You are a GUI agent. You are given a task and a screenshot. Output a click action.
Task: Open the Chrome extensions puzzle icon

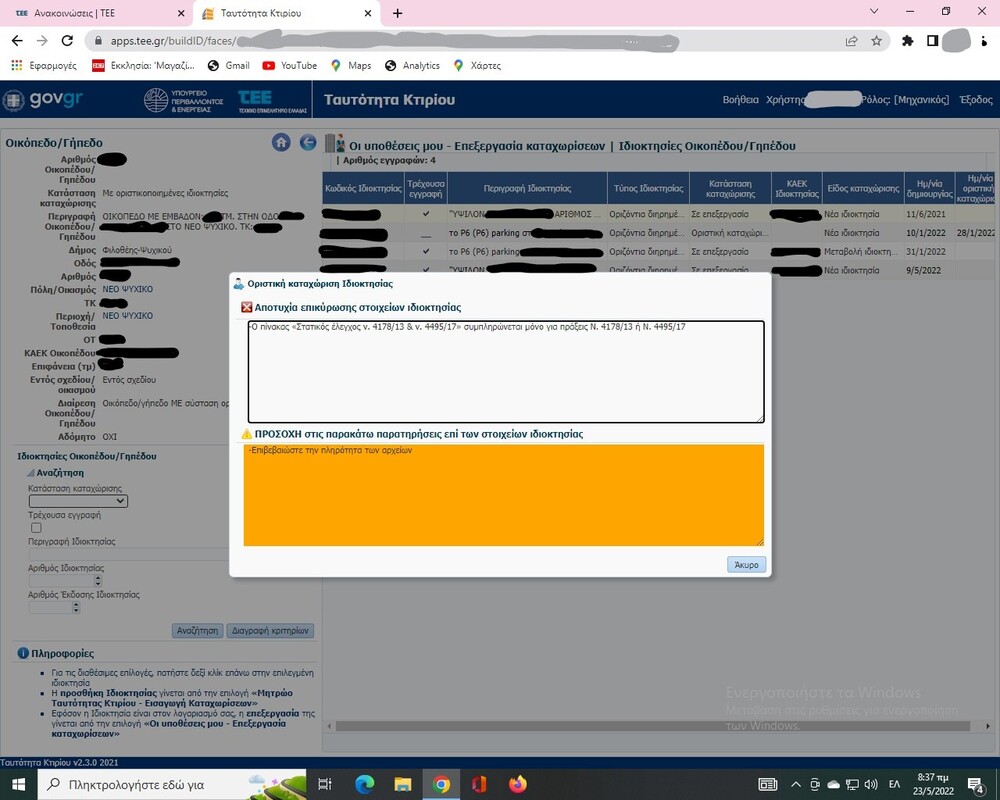908,41
